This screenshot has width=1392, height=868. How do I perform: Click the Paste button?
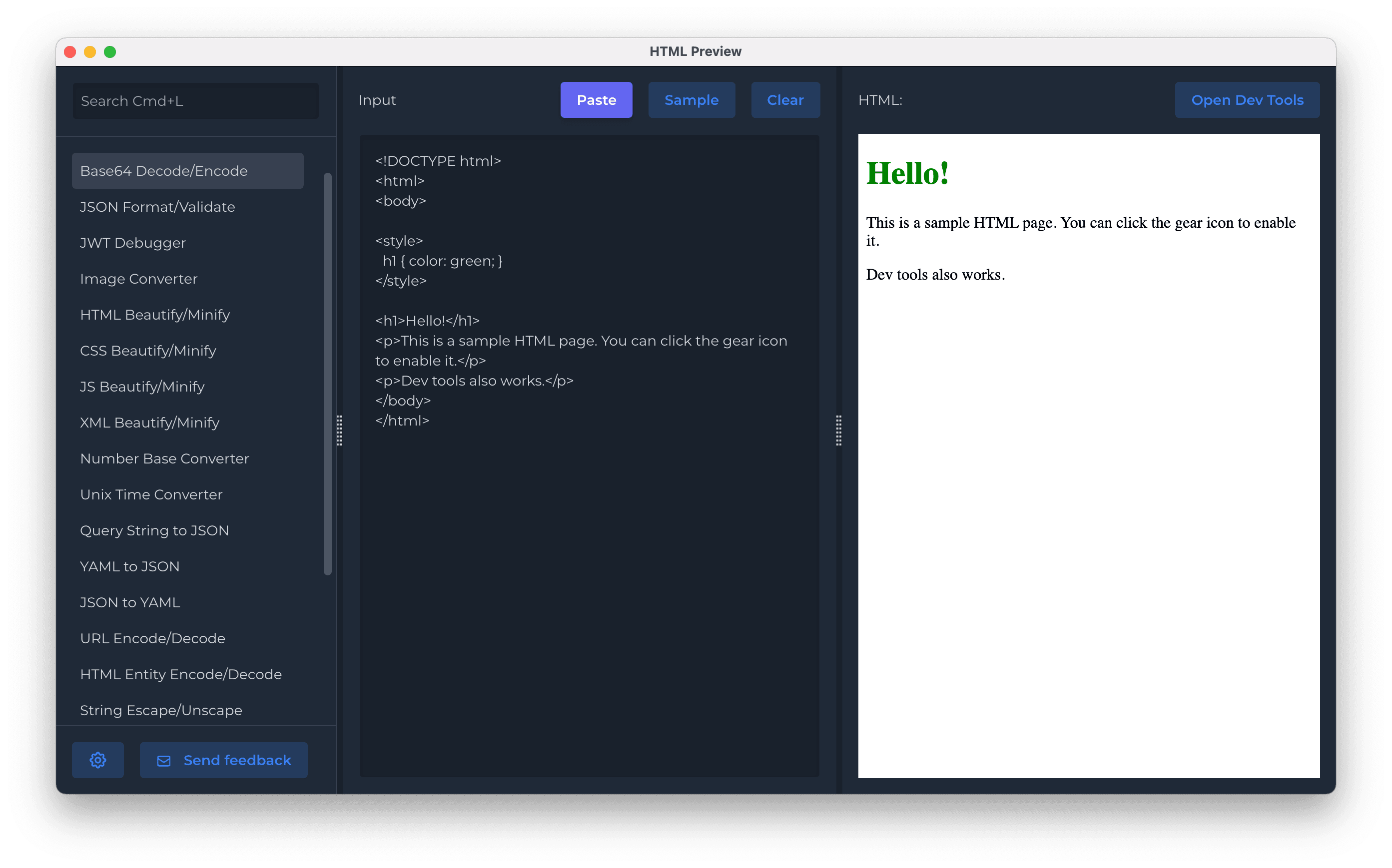tap(596, 99)
